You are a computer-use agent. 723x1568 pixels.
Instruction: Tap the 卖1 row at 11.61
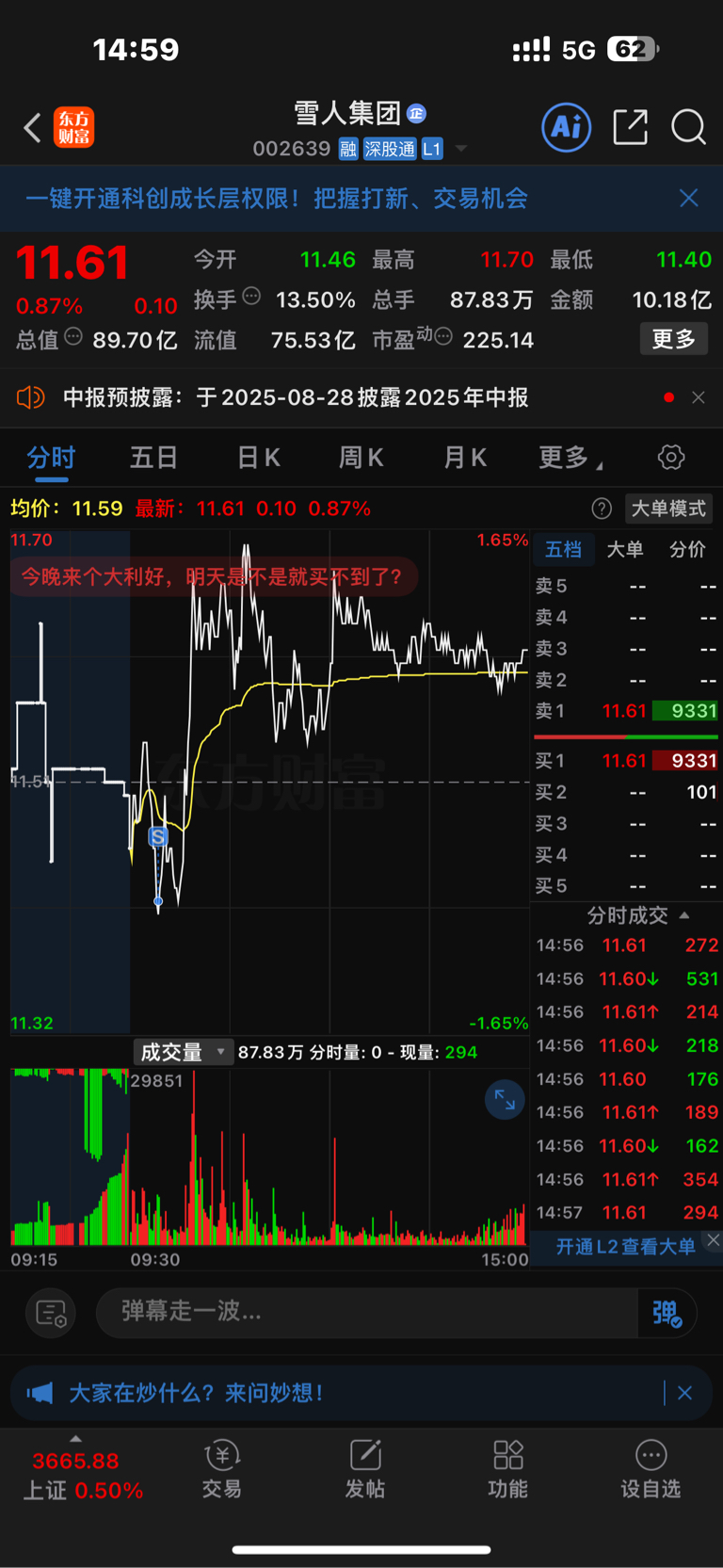click(626, 711)
